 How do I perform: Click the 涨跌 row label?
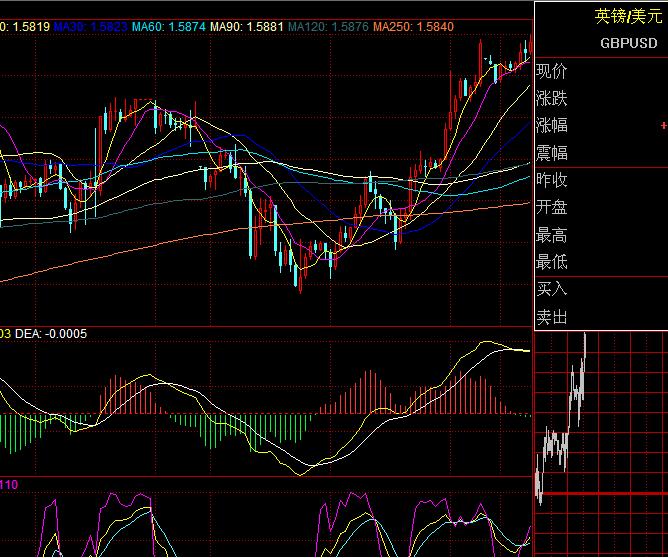coord(551,98)
